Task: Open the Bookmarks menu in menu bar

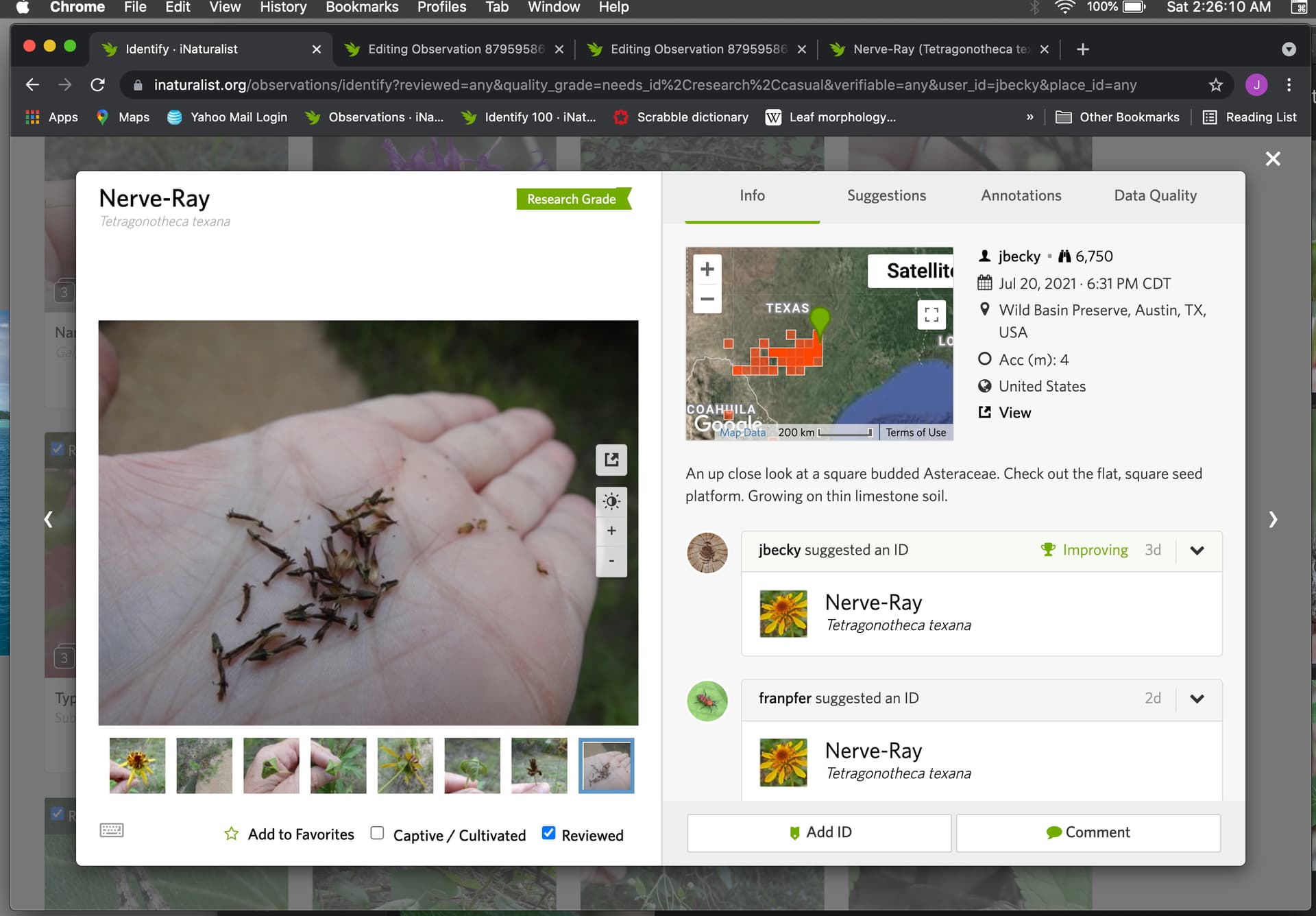Action: pos(362,8)
